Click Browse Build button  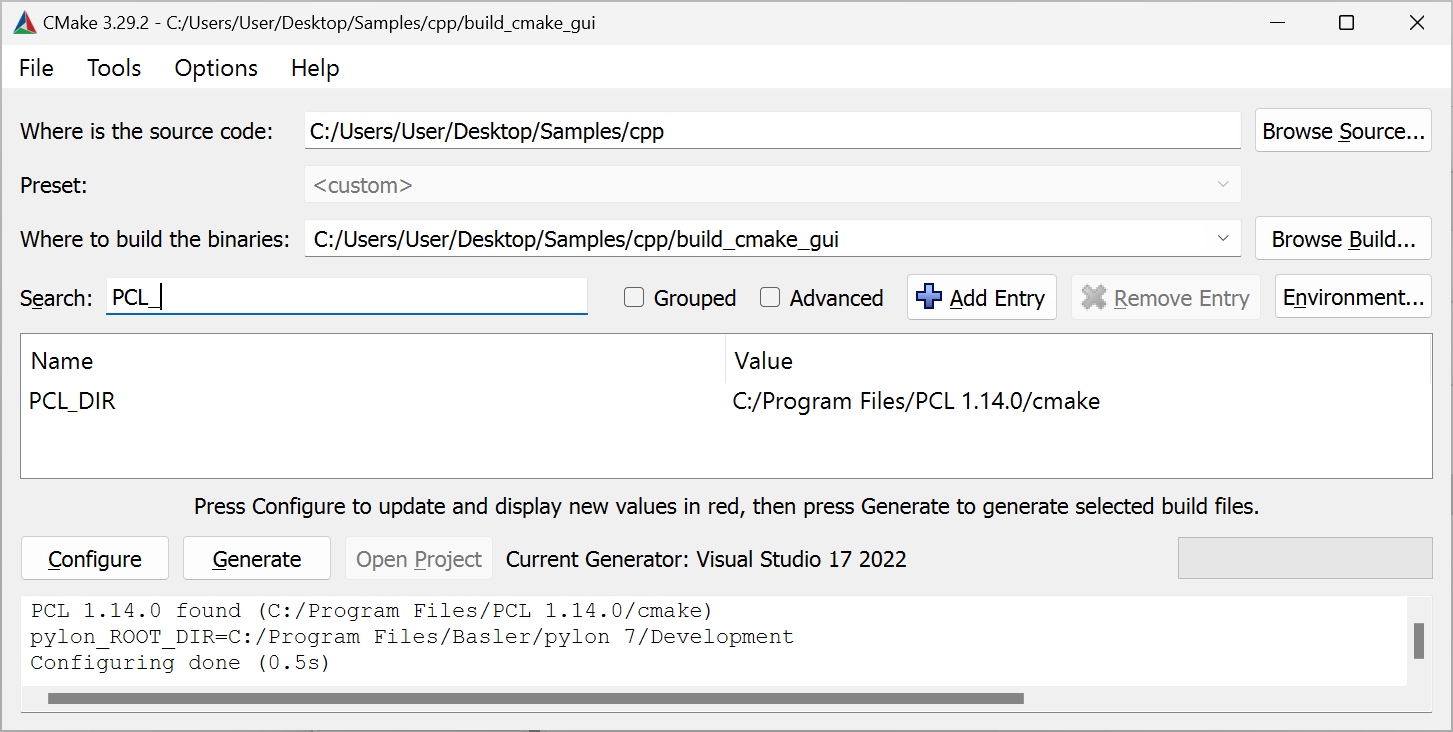(1343, 239)
